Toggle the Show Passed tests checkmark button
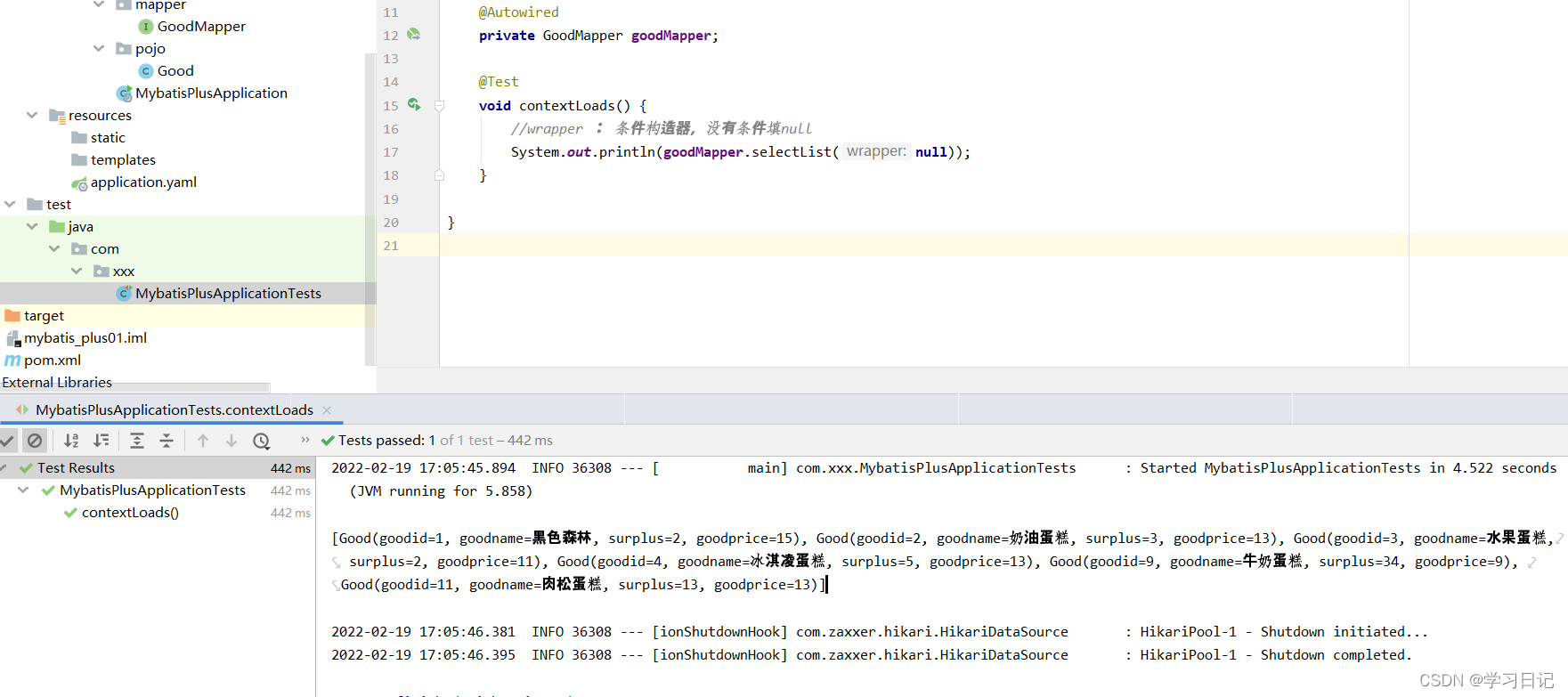 pyautogui.click(x=7, y=441)
